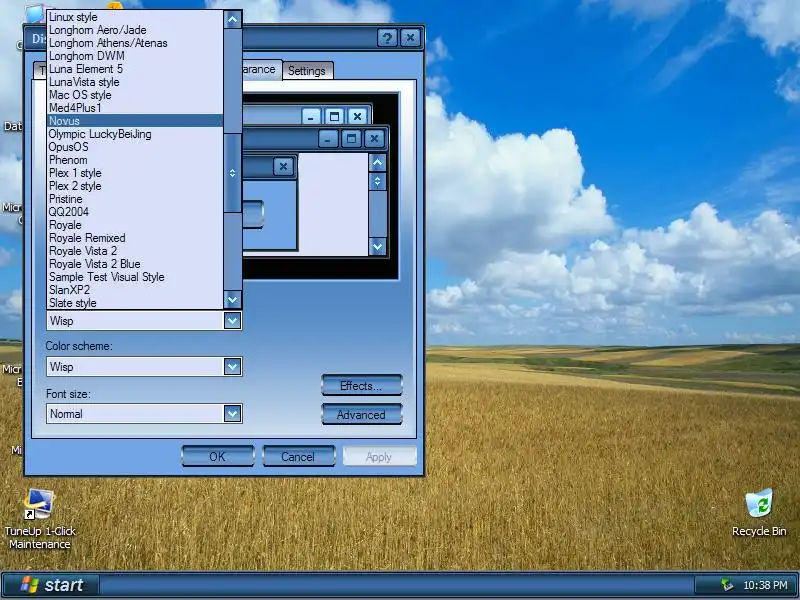Select Longhorn Aero/Jade style
This screenshot has height=600, width=800.
pos(135,30)
